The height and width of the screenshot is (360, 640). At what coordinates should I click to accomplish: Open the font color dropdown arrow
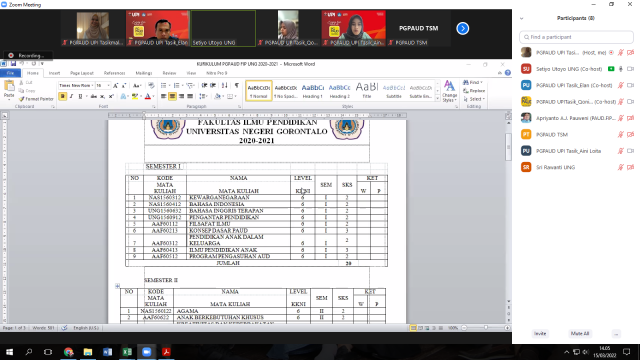(153, 96)
